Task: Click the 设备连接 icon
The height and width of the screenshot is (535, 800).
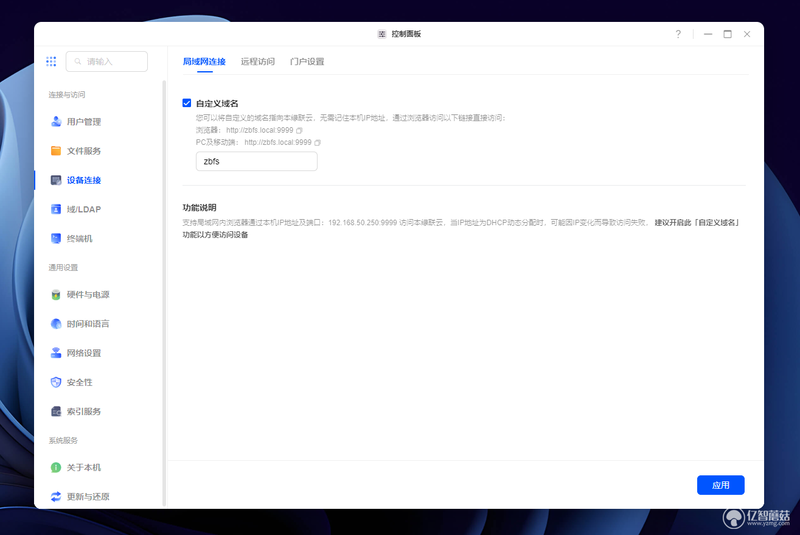Action: tap(56, 180)
